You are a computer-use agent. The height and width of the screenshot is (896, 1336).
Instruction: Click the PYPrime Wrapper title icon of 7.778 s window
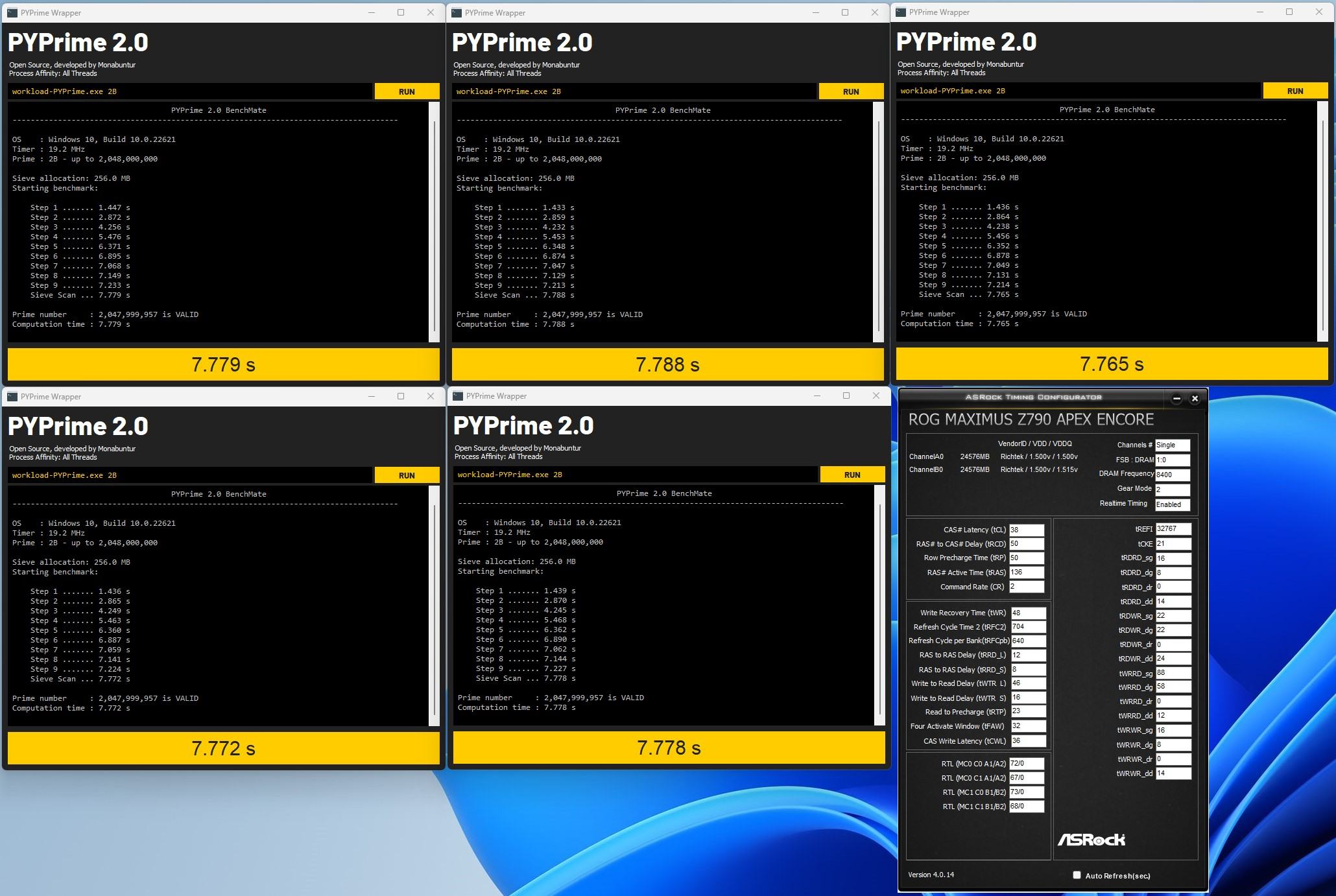point(457,395)
